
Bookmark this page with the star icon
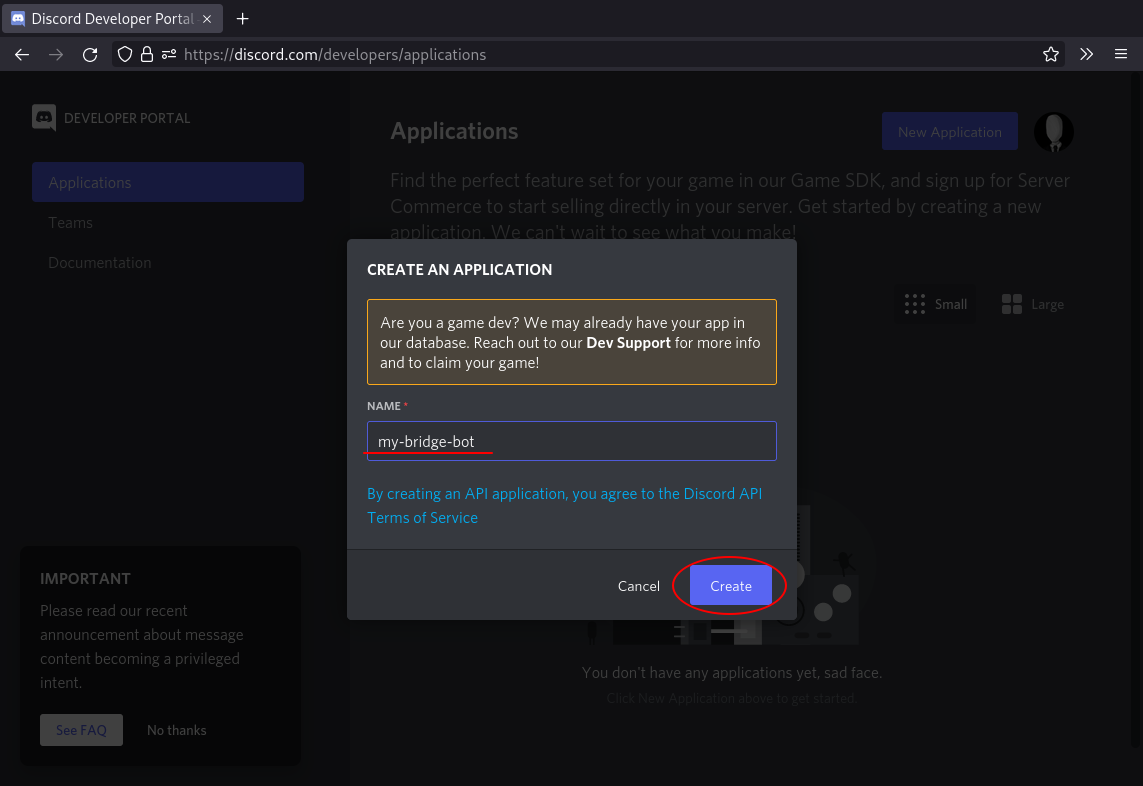[x=1050, y=55]
